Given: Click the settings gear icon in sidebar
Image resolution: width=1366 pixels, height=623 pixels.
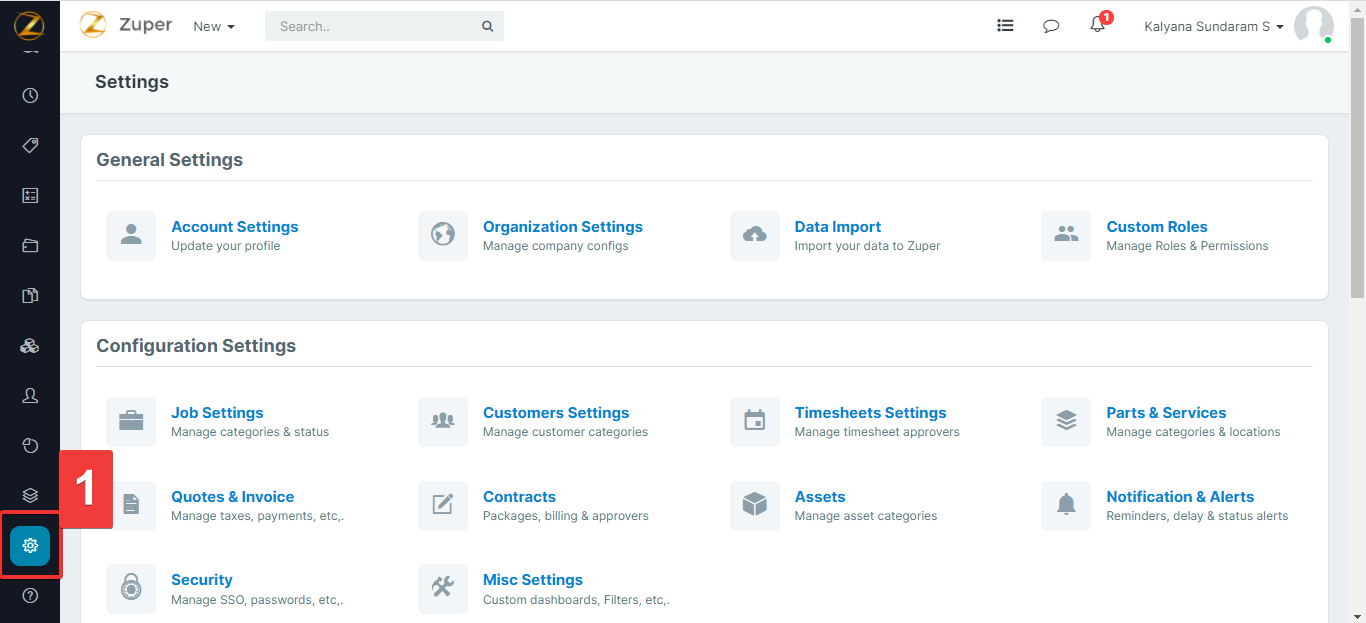Looking at the screenshot, I should [x=30, y=546].
